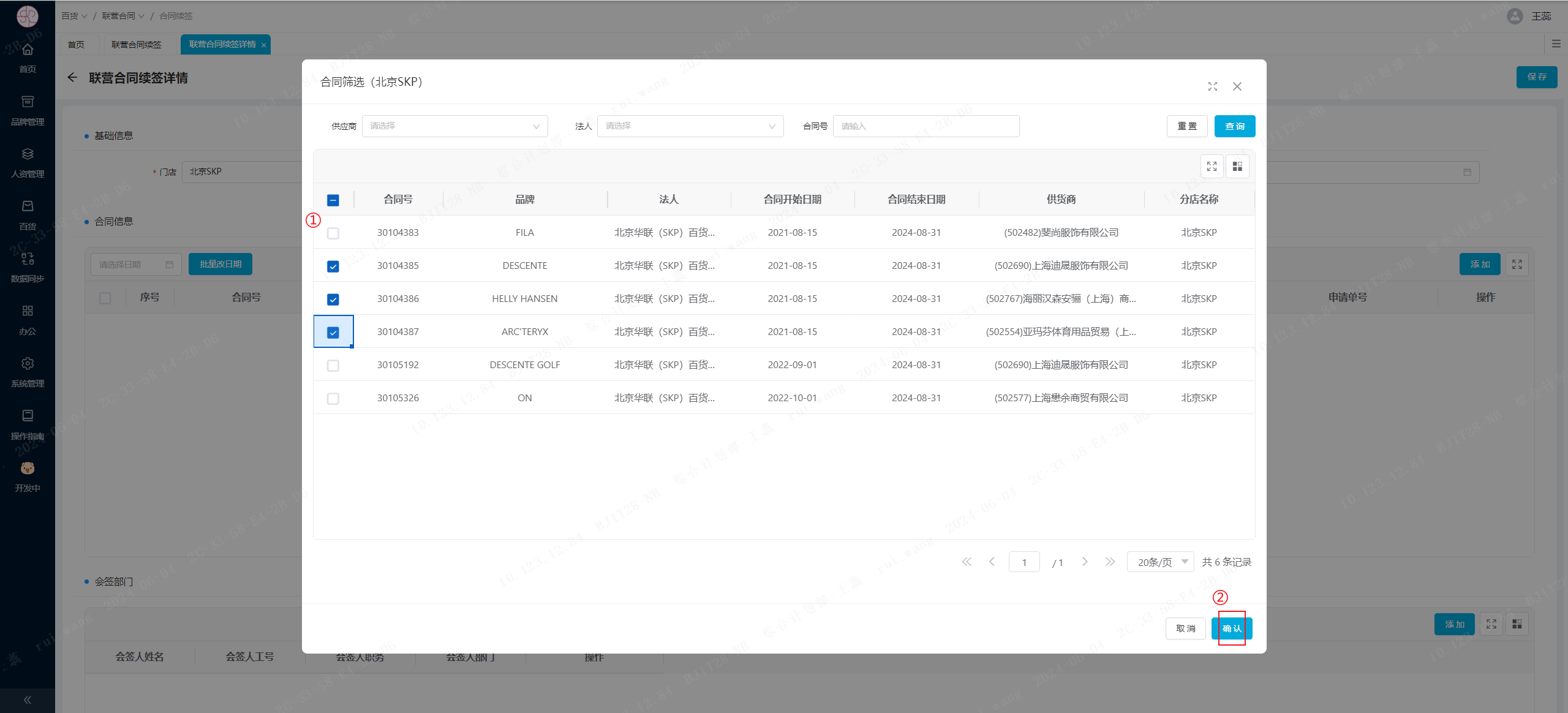Open the 法人 dropdown
1568x713 pixels.
(x=690, y=126)
